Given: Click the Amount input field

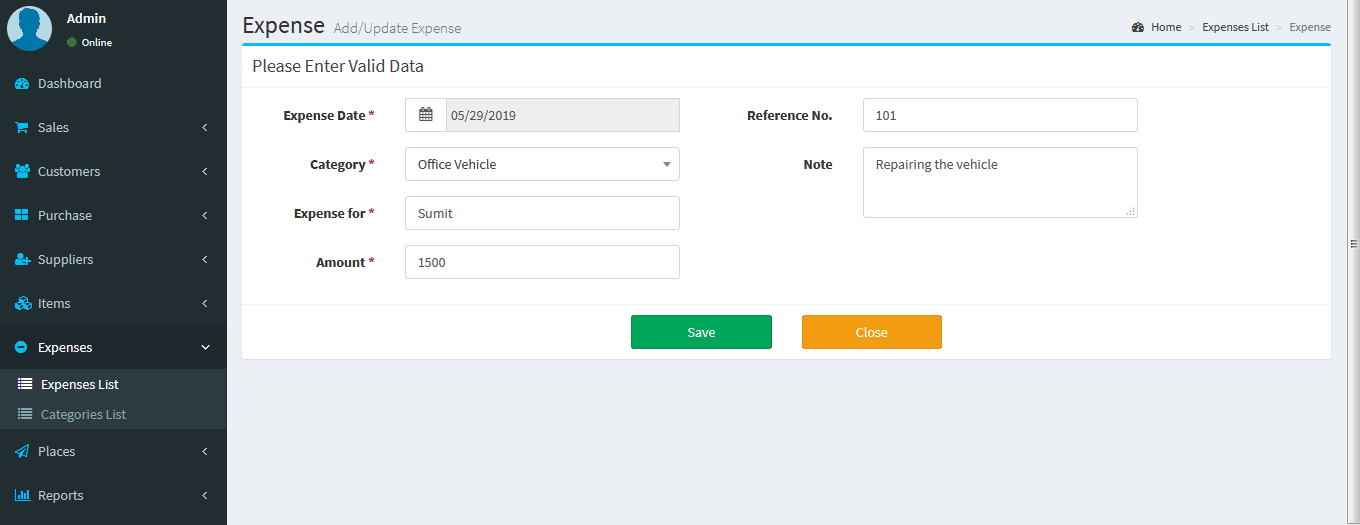Looking at the screenshot, I should [x=542, y=262].
